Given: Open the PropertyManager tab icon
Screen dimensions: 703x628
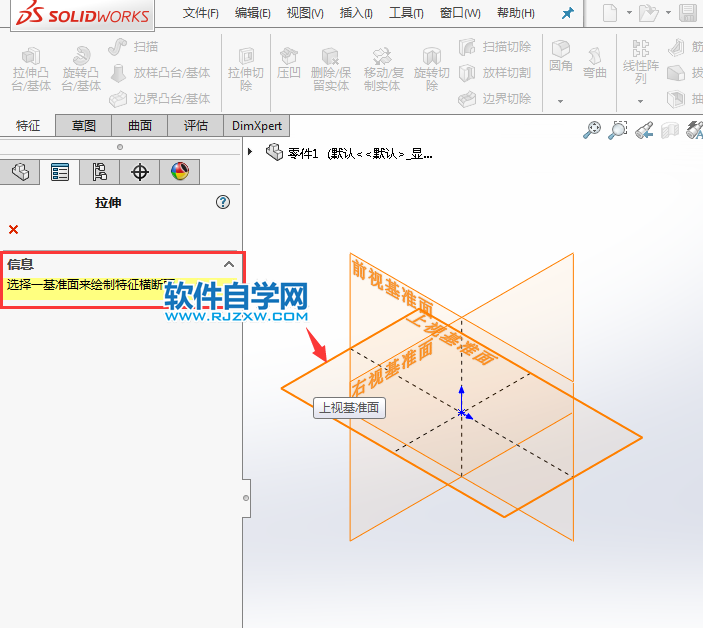Looking at the screenshot, I should [x=60, y=172].
